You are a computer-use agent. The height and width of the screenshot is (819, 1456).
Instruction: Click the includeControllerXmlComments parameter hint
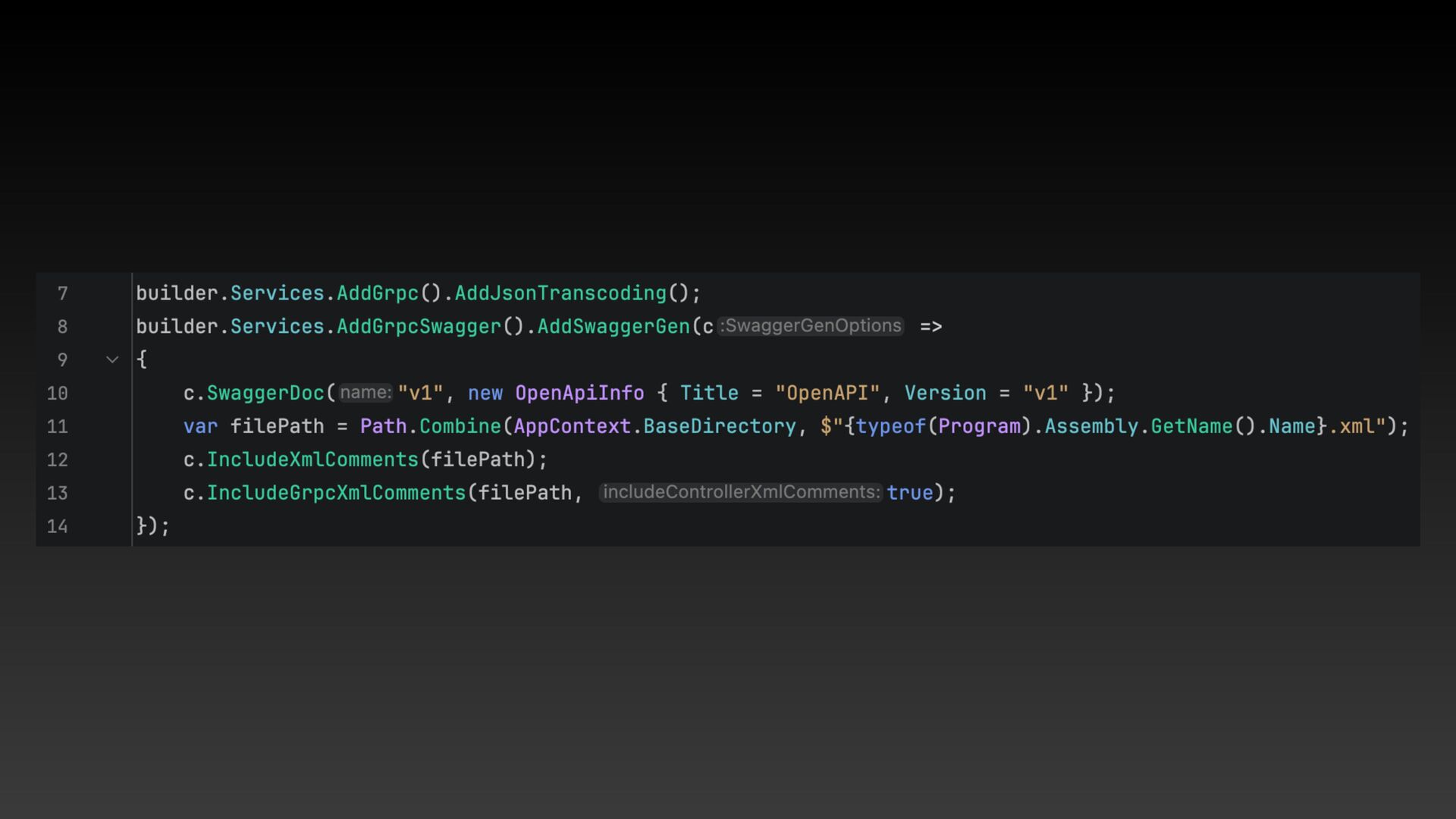click(741, 492)
